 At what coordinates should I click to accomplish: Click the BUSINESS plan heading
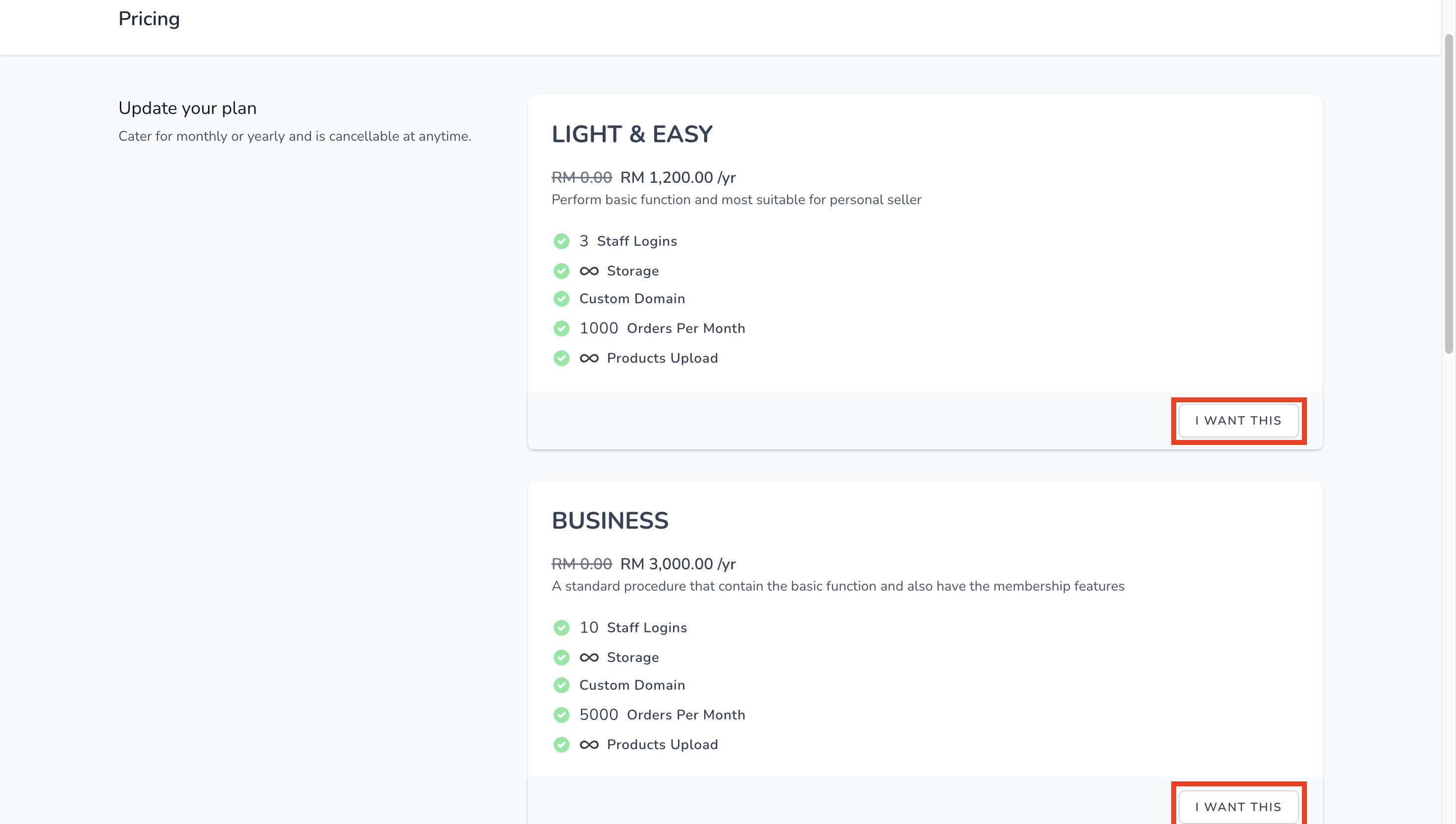[610, 521]
